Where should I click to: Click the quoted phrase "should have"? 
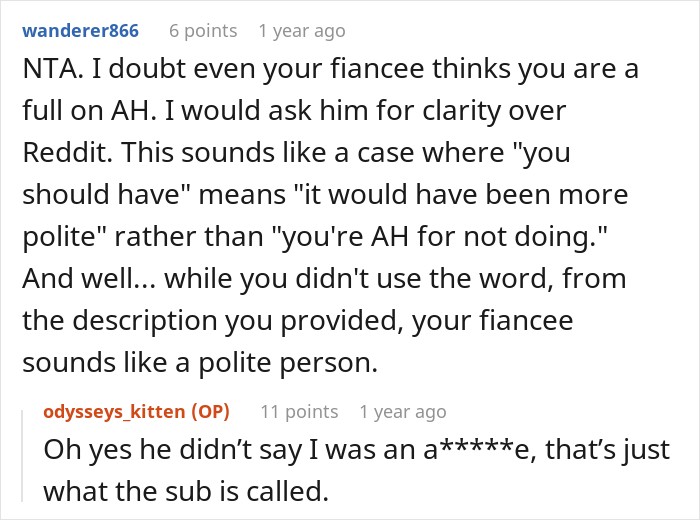pos(106,195)
